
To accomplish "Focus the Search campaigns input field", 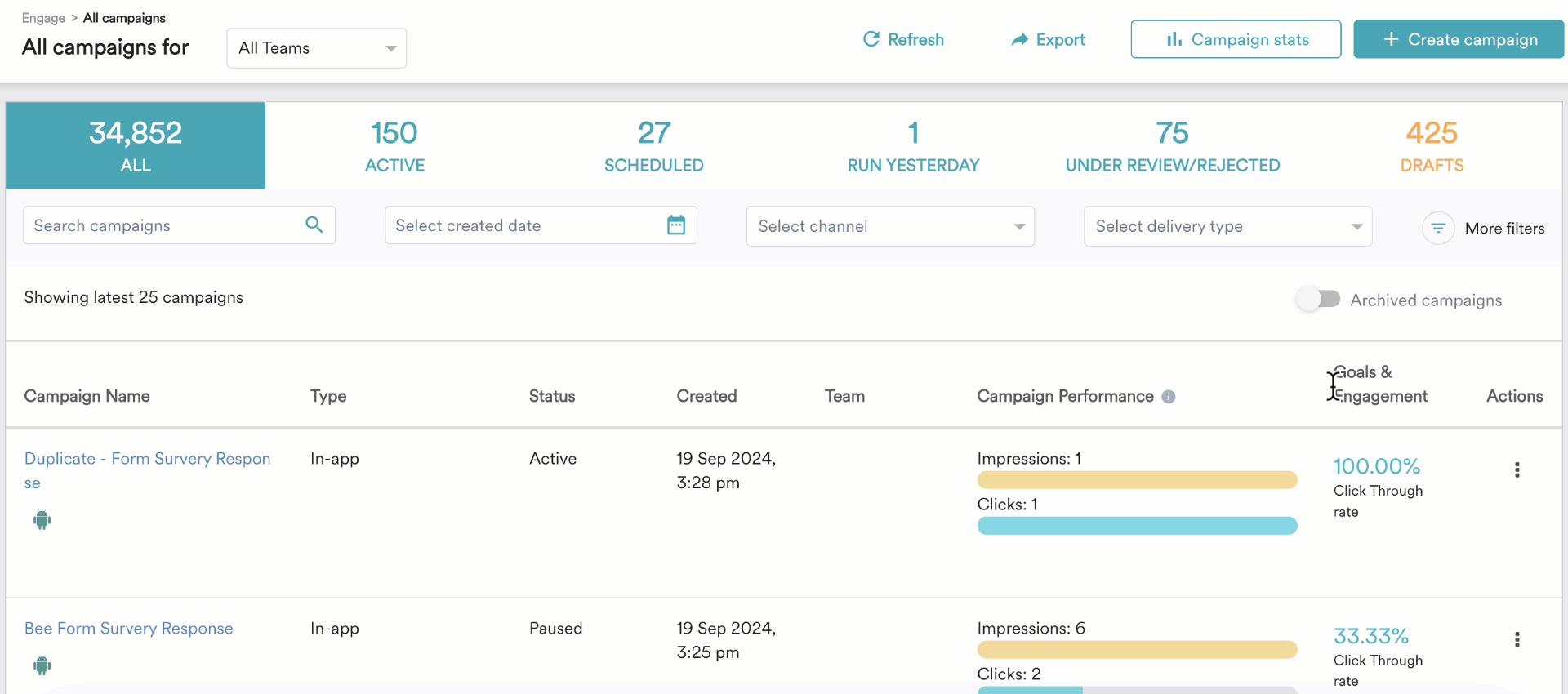I will (x=163, y=225).
